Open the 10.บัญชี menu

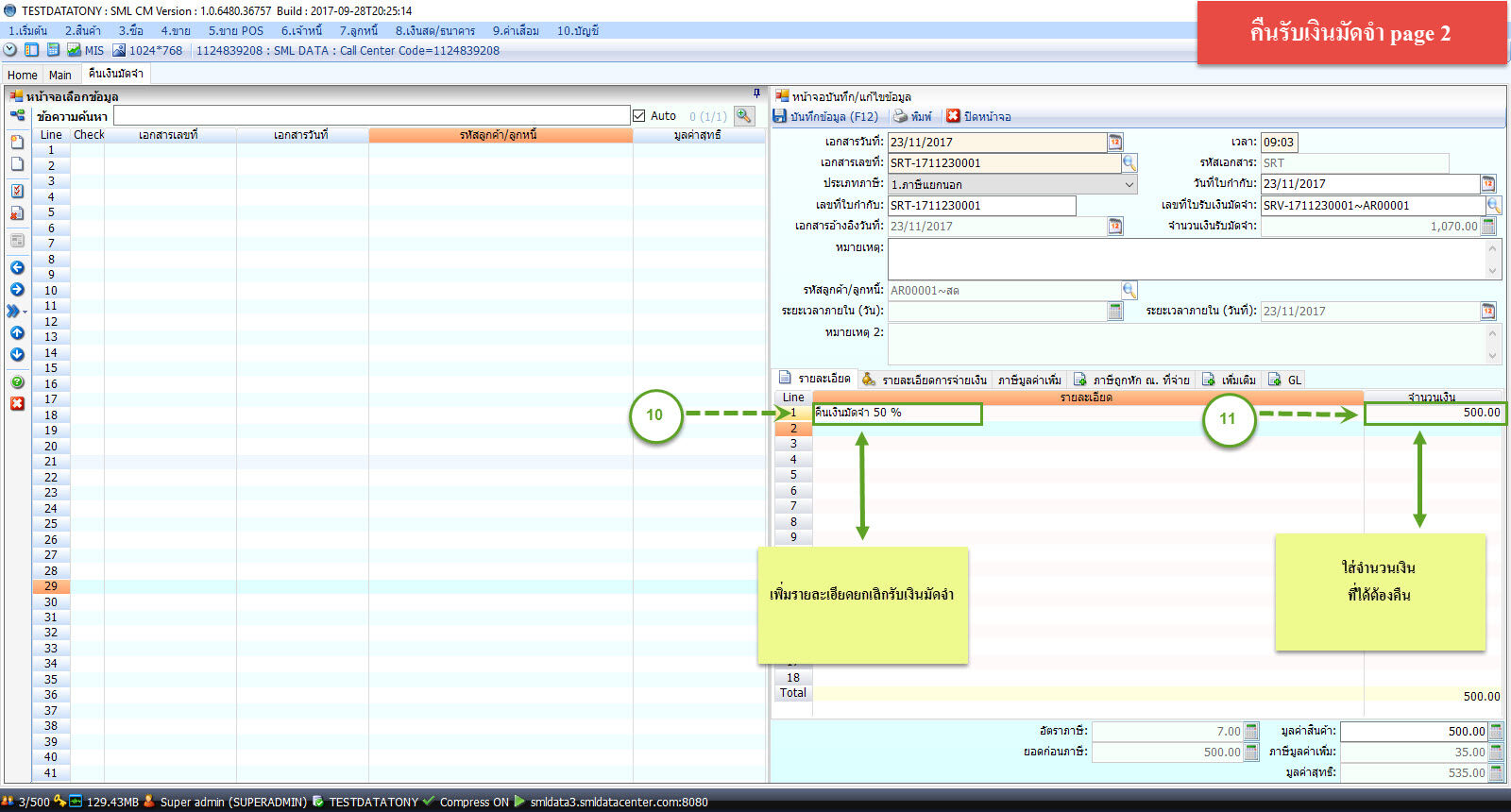[x=578, y=30]
